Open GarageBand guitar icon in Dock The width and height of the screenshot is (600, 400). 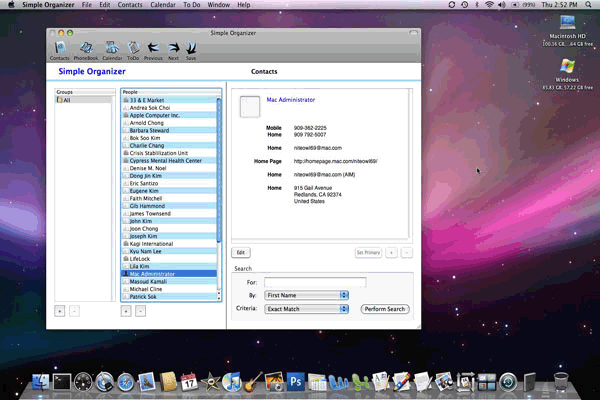coord(253,382)
